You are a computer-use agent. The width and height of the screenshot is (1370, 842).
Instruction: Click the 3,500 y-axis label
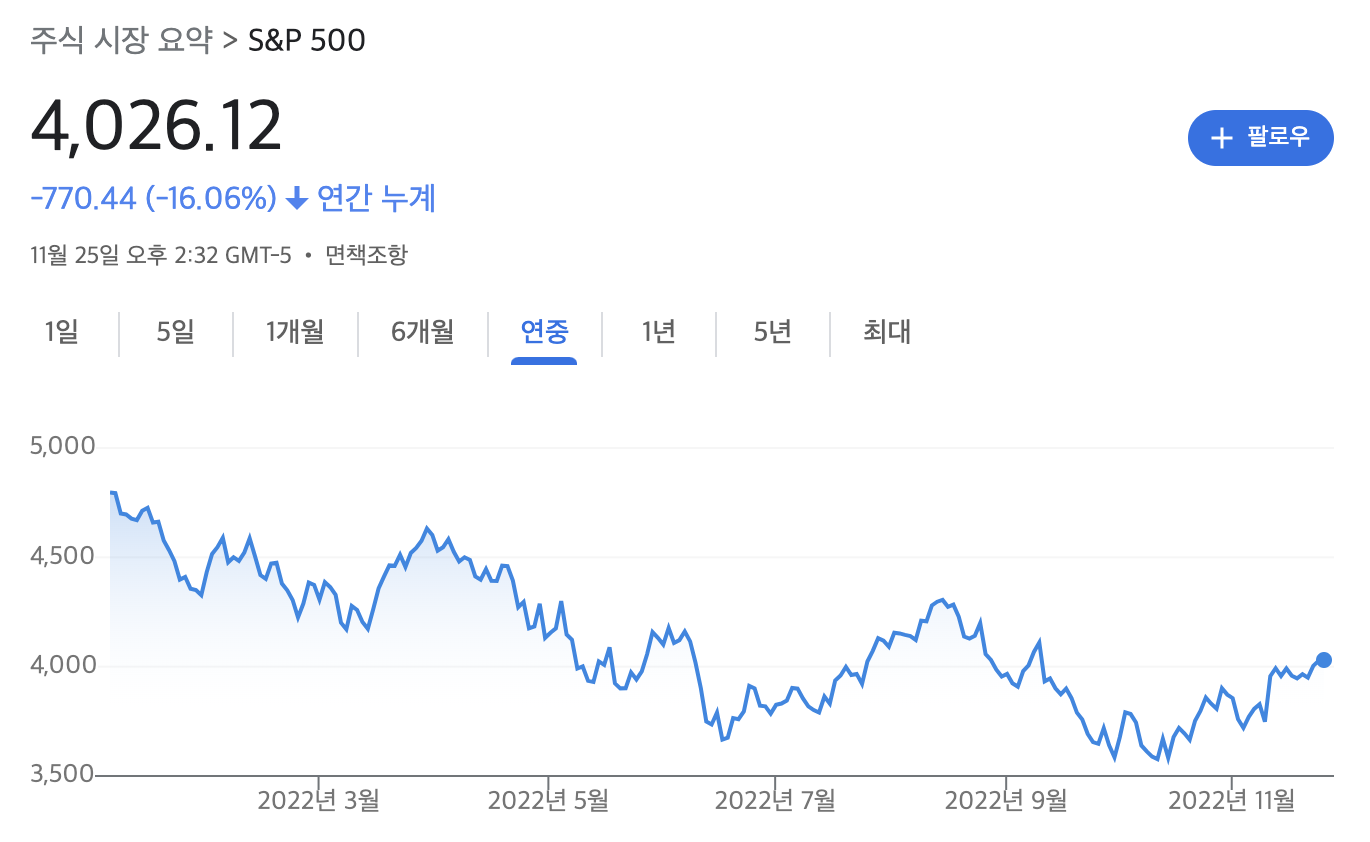pyautogui.click(x=62, y=775)
